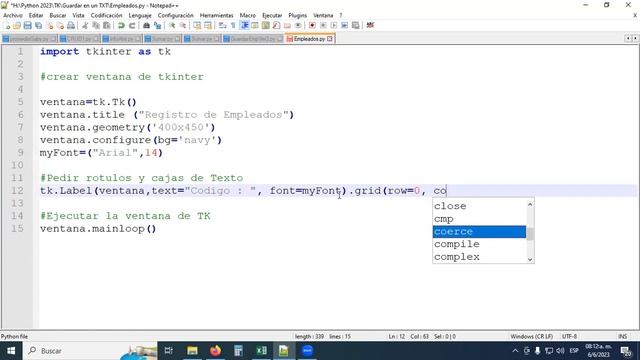The width and height of the screenshot is (640, 360).
Task: Click line 15 'ventana.mainloop()' in the editor
Action: 98,229
